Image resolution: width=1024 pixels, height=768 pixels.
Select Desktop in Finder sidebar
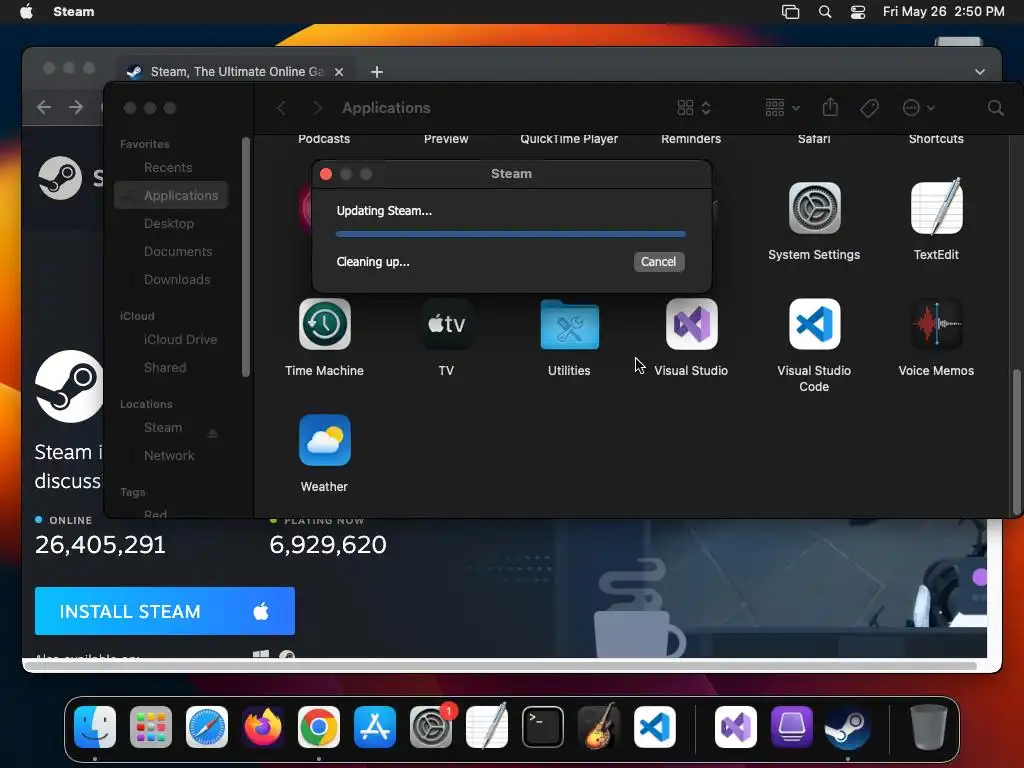(x=171, y=223)
